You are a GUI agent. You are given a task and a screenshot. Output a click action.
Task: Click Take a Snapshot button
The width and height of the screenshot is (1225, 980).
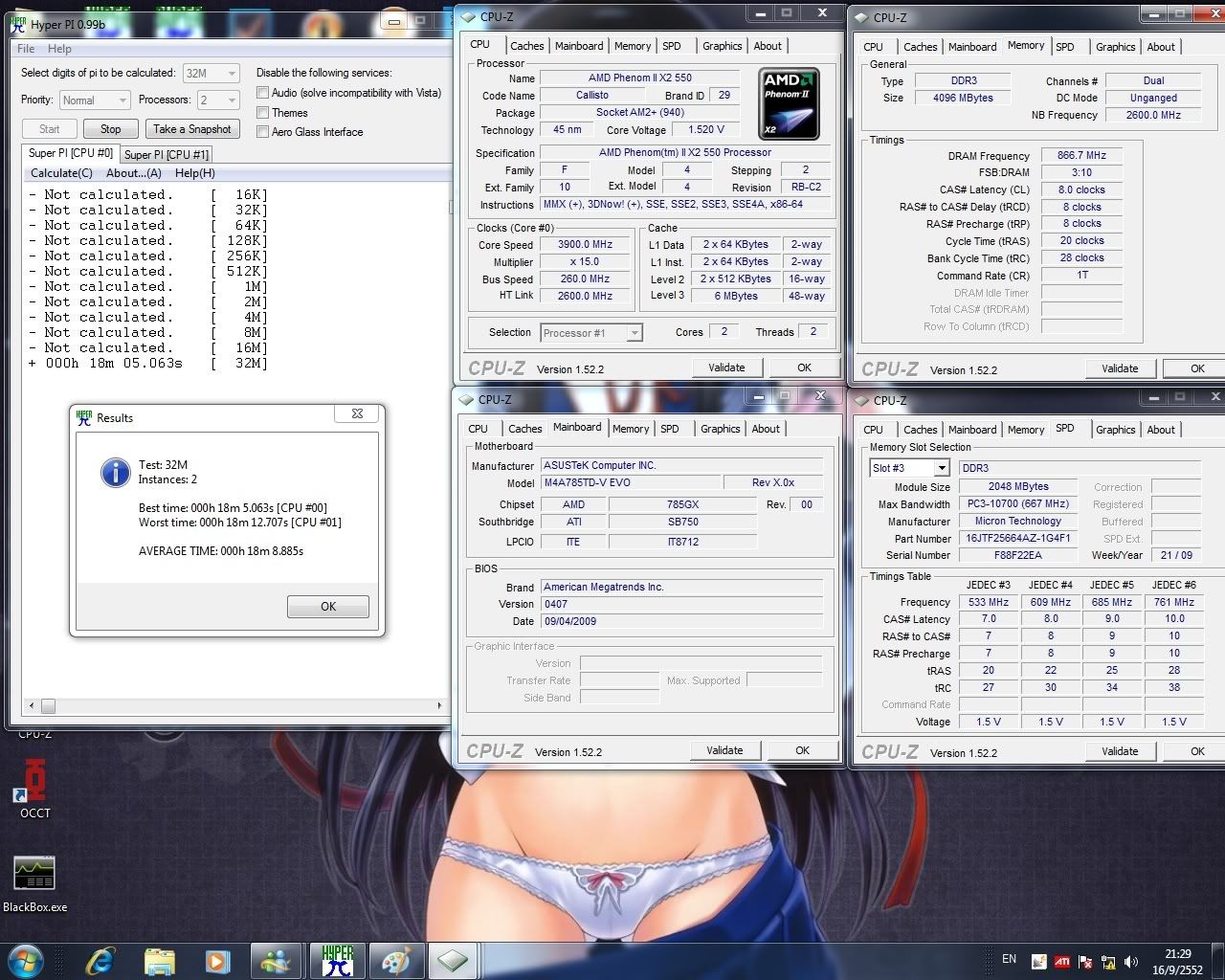point(192,129)
